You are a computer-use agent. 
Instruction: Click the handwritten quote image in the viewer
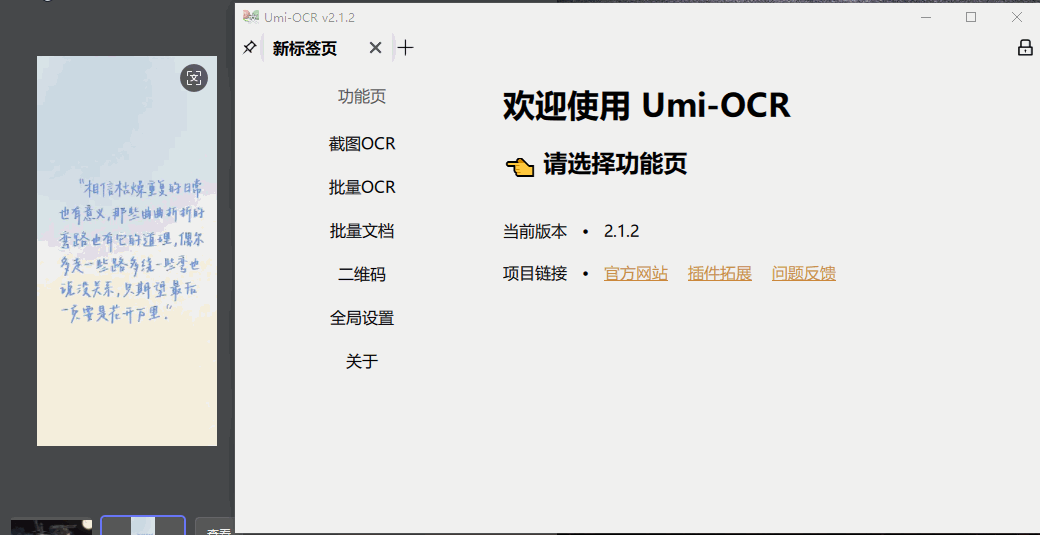127,251
